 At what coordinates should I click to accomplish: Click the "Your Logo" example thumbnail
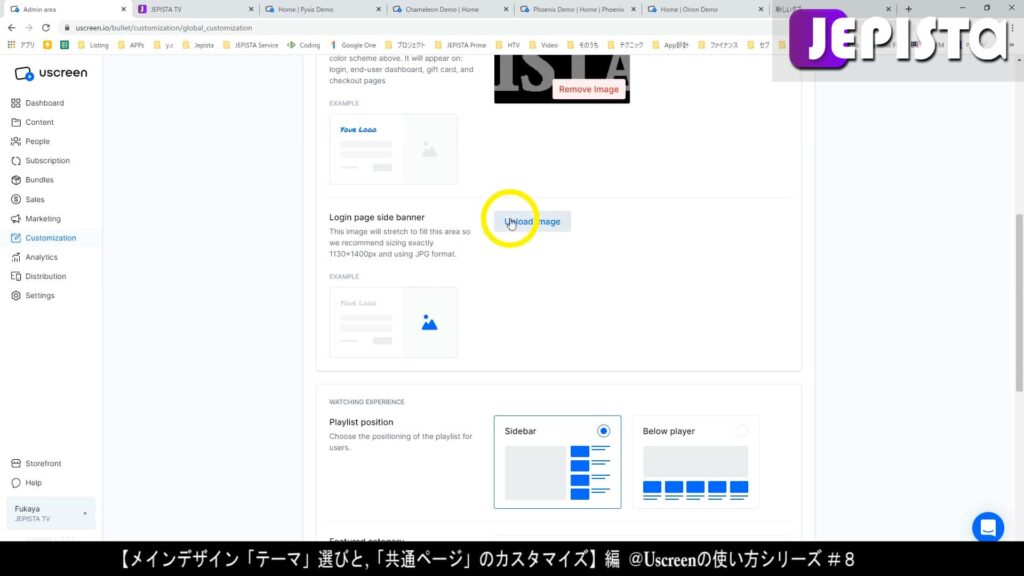(393, 149)
